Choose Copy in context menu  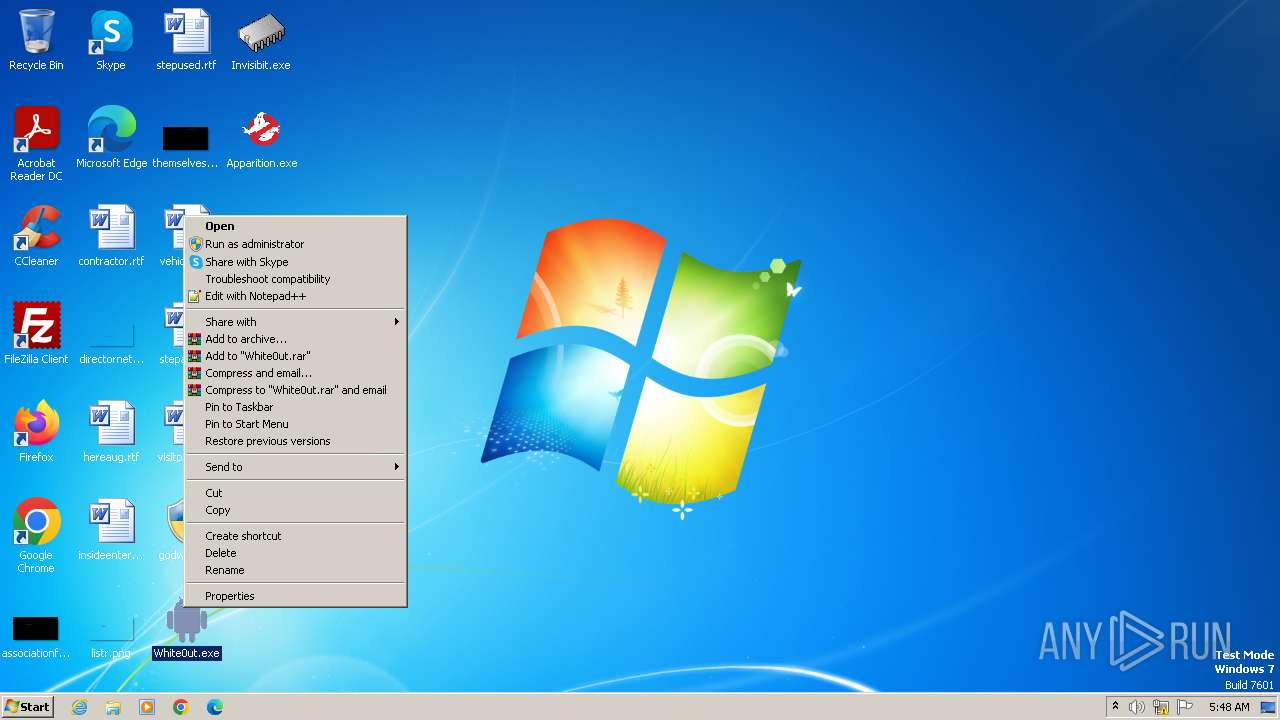coord(296,510)
